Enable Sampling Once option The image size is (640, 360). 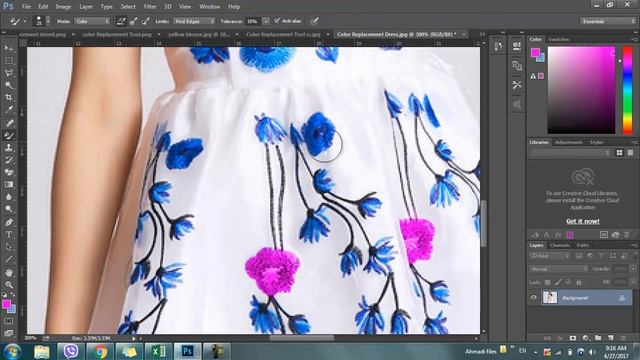(133, 21)
